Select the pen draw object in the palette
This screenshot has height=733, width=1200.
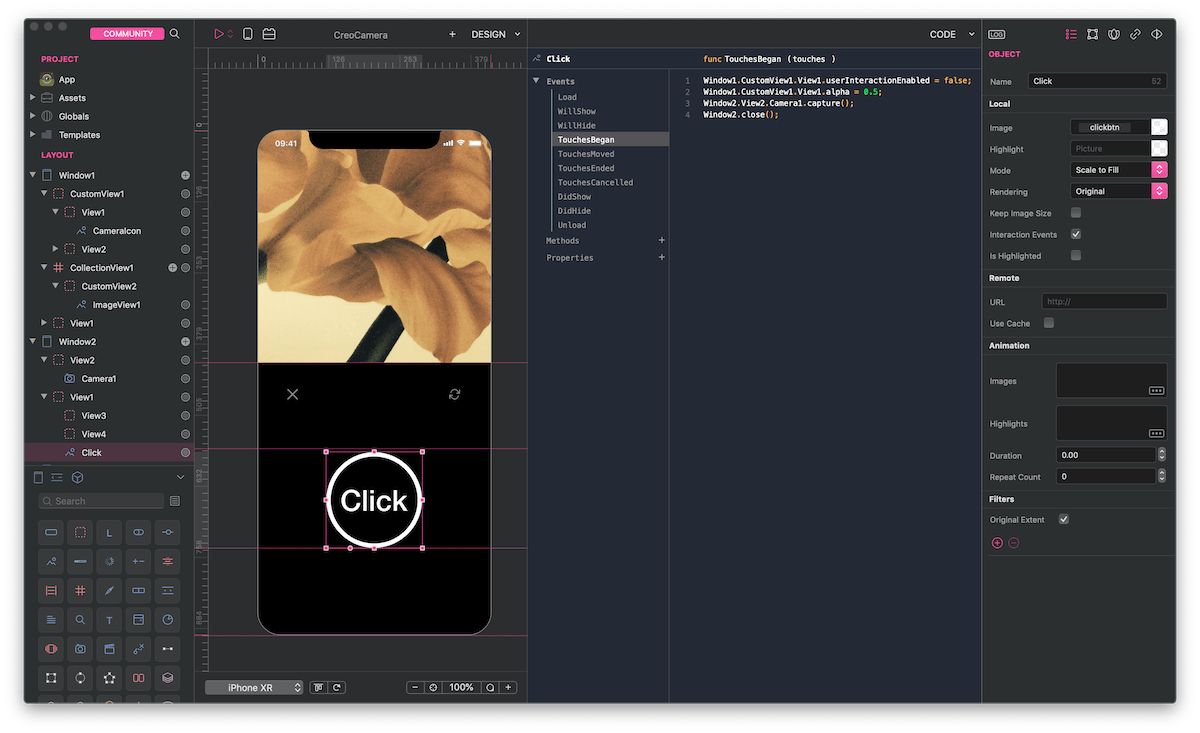(109, 590)
